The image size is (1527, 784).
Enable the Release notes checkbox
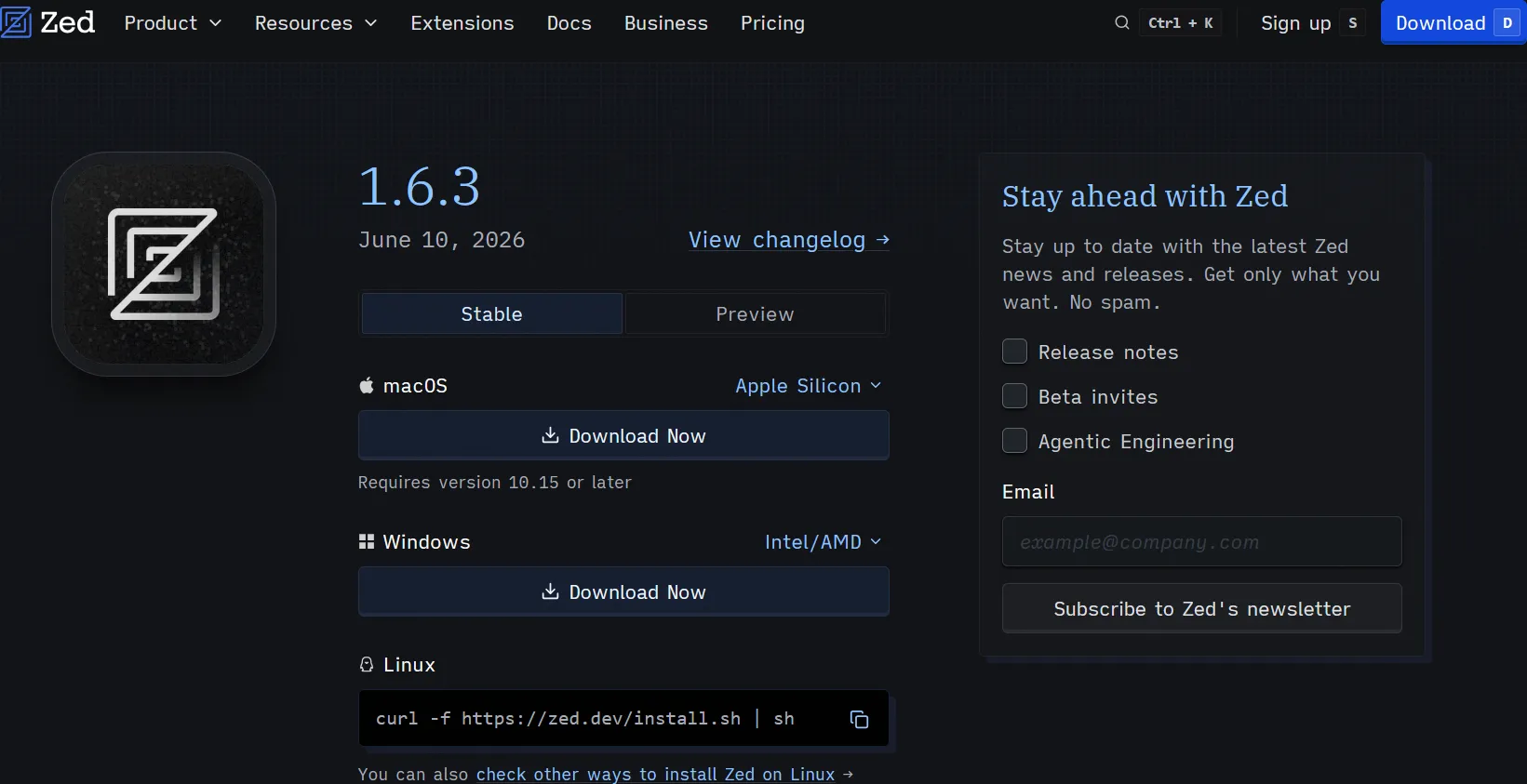pyautogui.click(x=1014, y=352)
